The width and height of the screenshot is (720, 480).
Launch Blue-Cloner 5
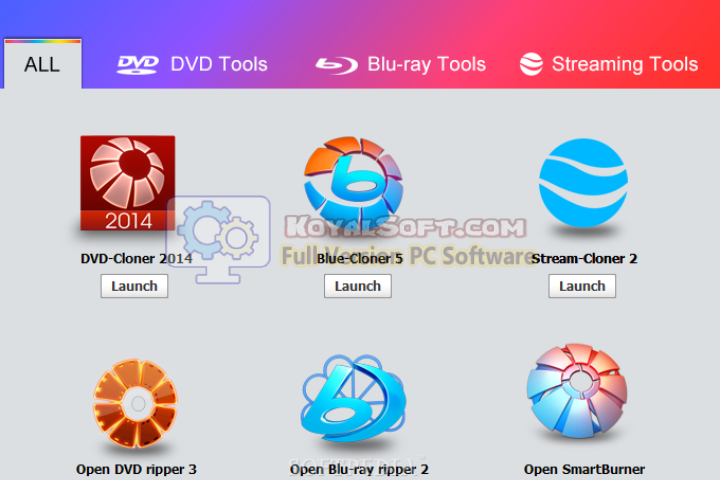tap(358, 286)
